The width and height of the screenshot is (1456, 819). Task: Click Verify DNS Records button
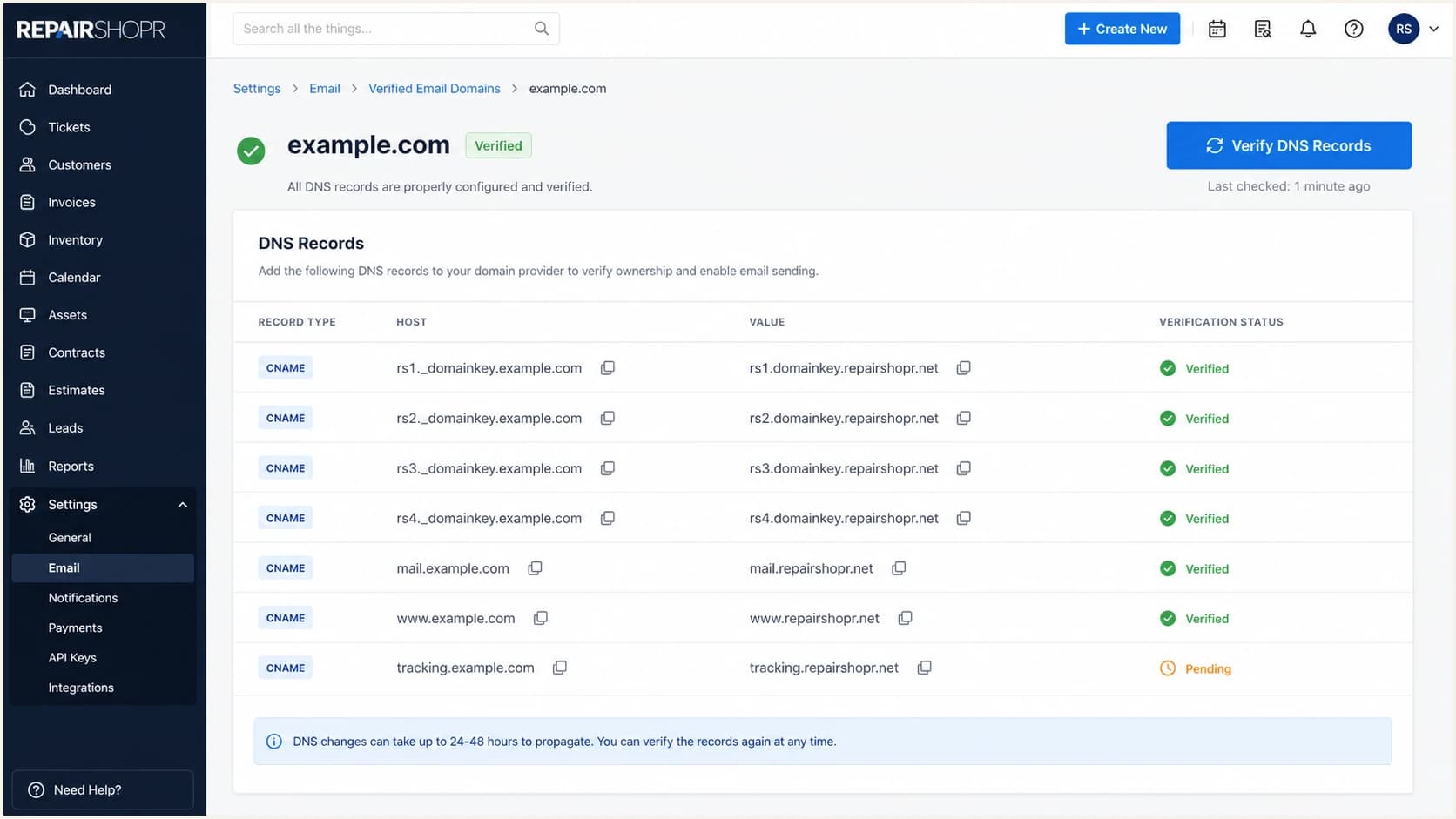click(1289, 145)
